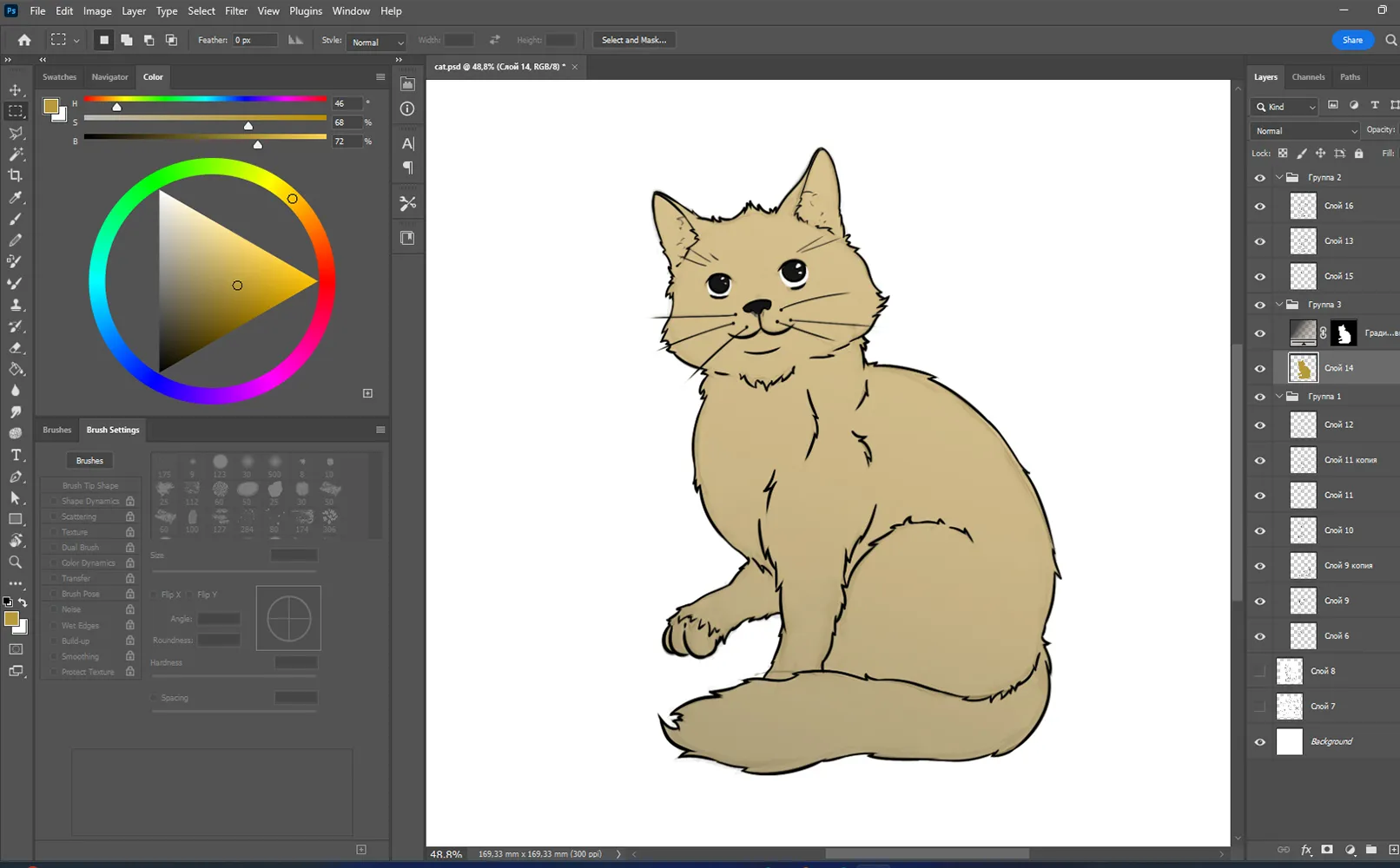
Task: Open the Paragraph panel icon
Action: (407, 168)
